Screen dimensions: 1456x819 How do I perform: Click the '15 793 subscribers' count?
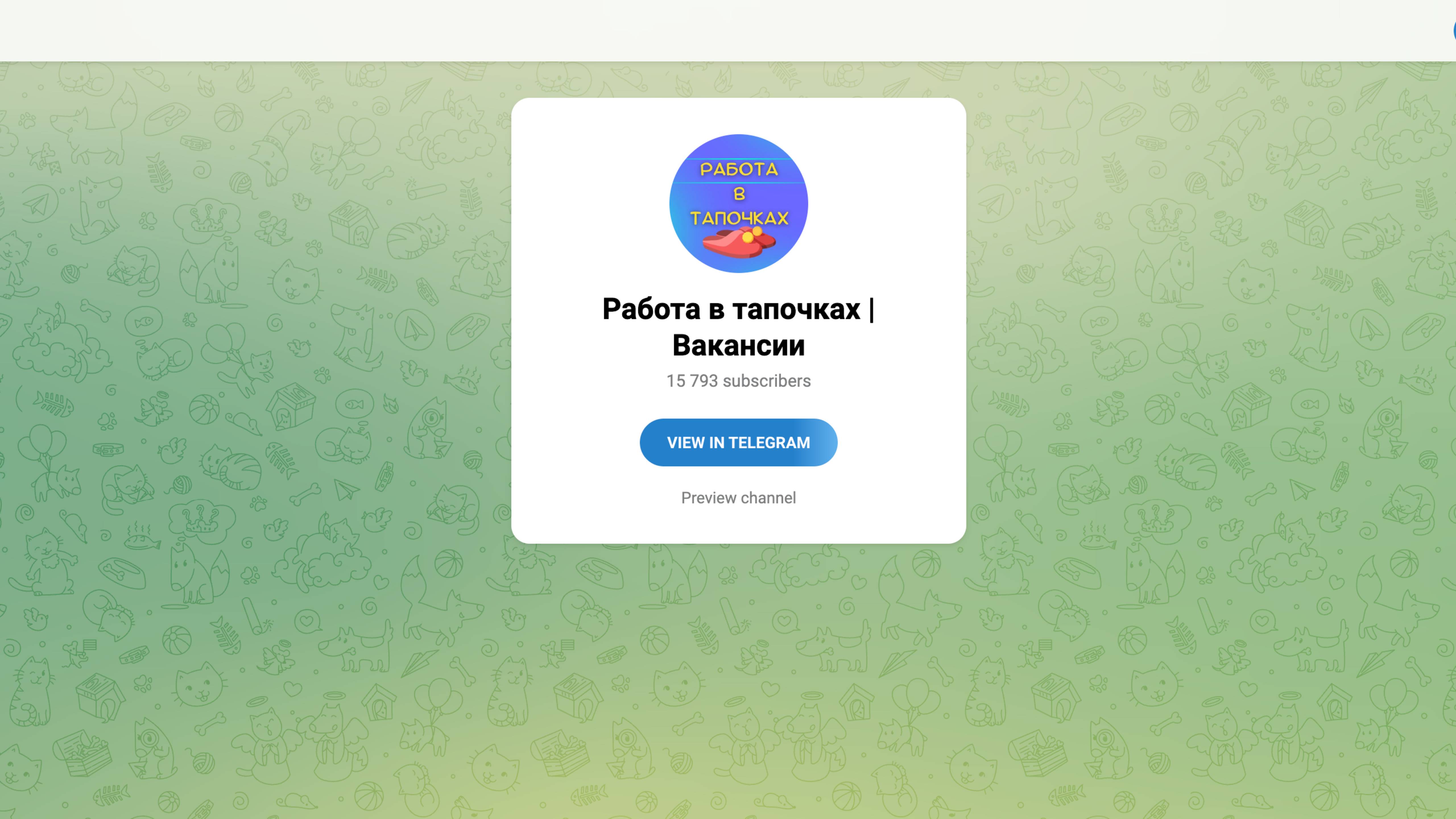pos(738,381)
